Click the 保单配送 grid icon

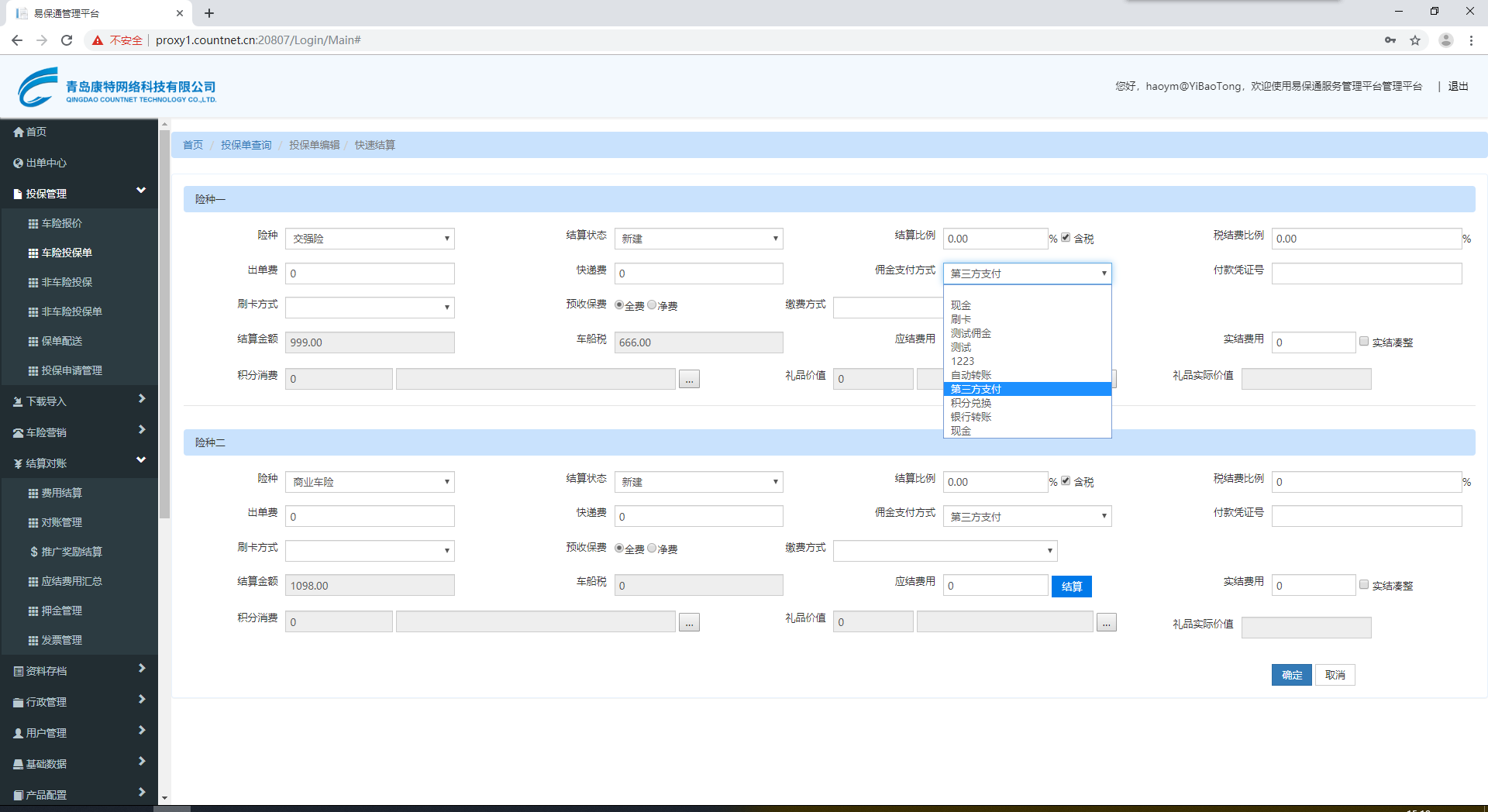(33, 342)
